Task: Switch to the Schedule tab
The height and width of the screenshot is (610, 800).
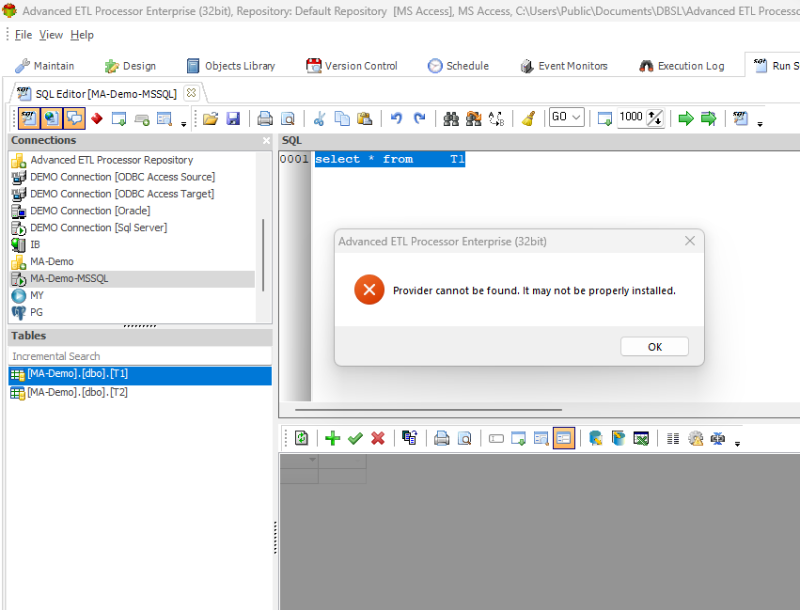Action: coord(458,66)
